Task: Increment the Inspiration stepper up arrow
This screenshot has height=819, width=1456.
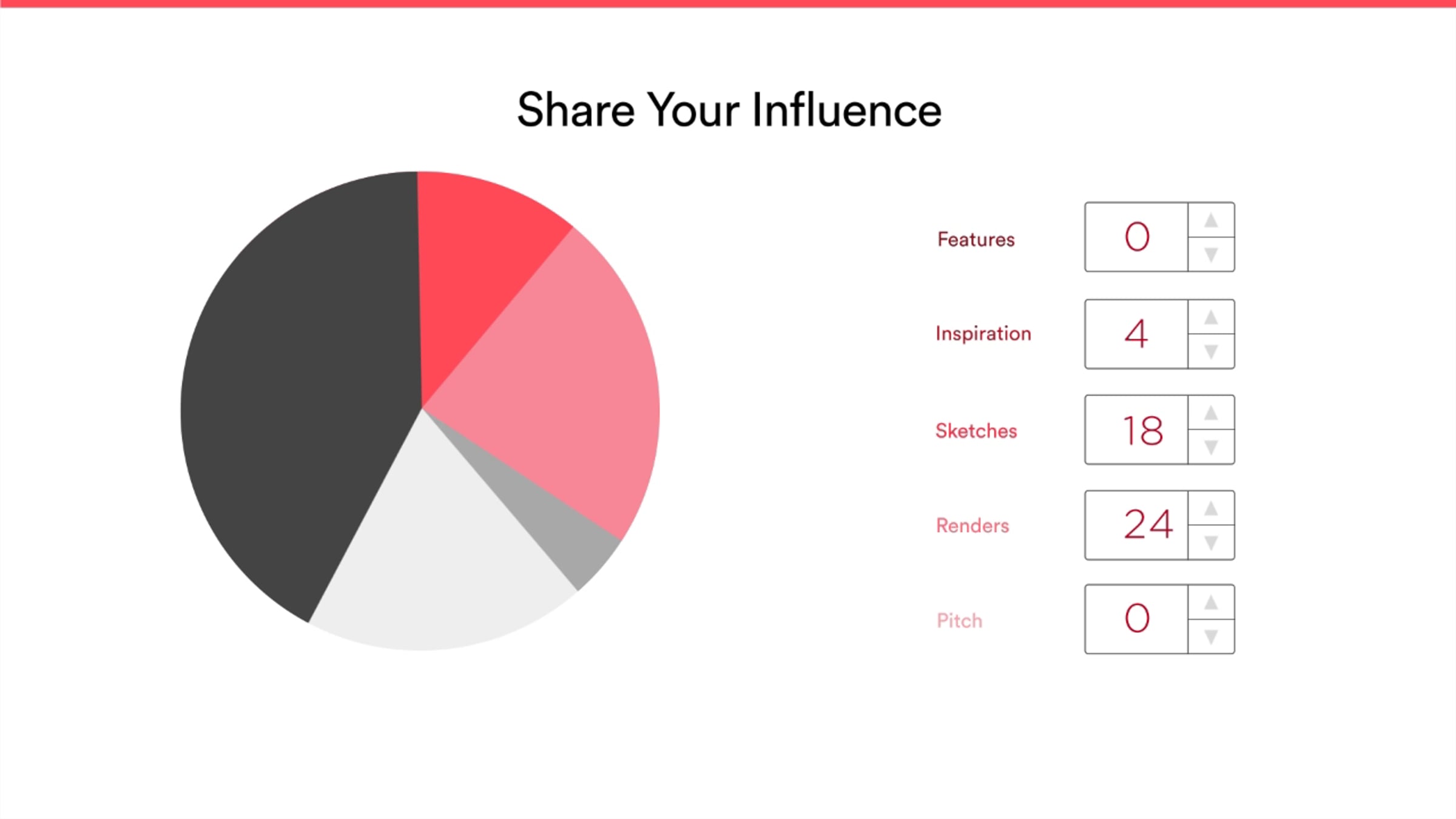Action: click(1211, 317)
